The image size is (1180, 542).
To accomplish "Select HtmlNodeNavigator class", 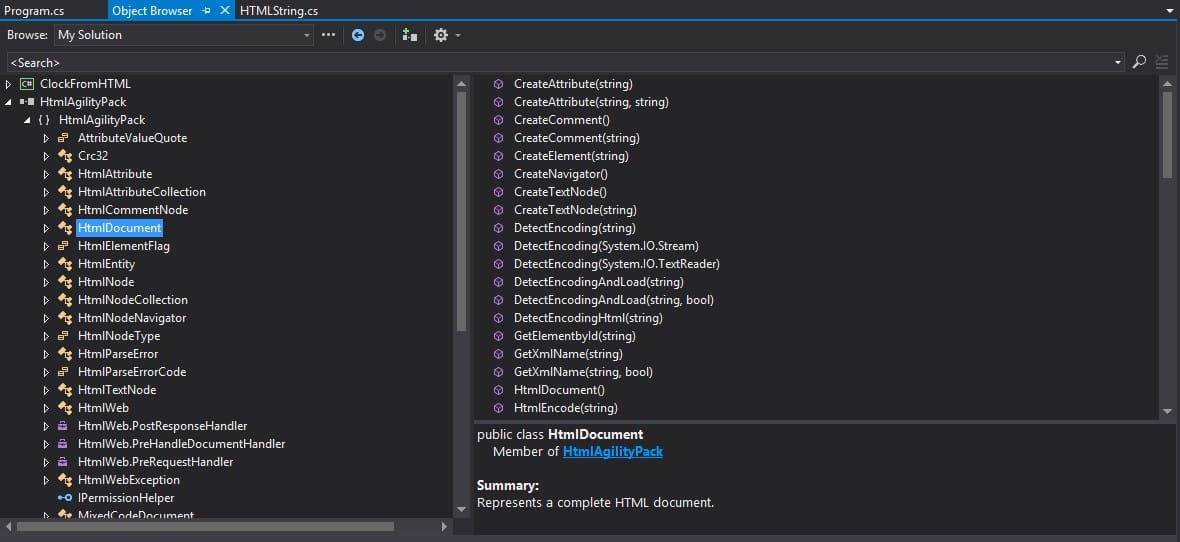I will 132,318.
